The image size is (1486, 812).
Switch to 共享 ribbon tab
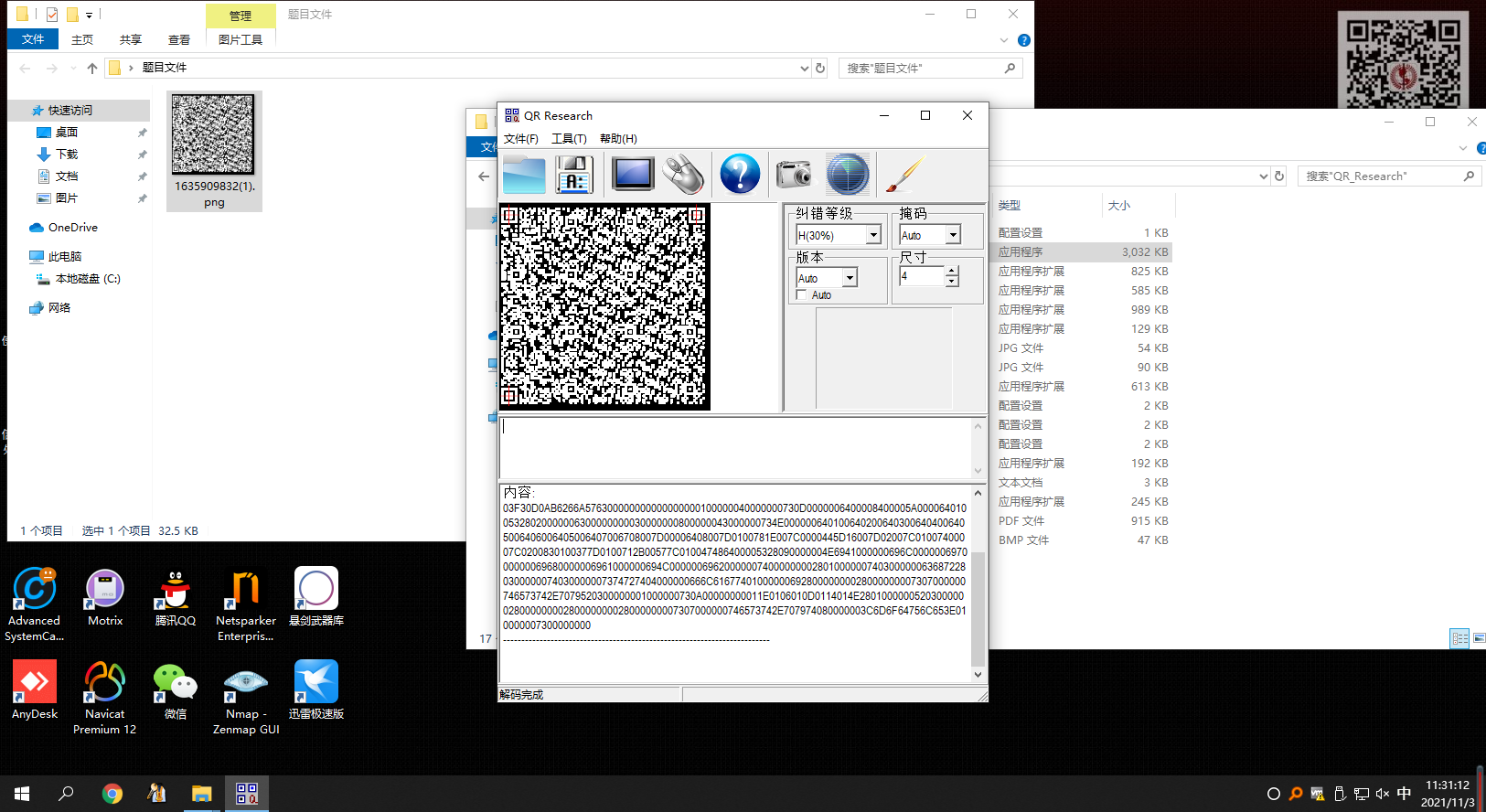(131, 39)
